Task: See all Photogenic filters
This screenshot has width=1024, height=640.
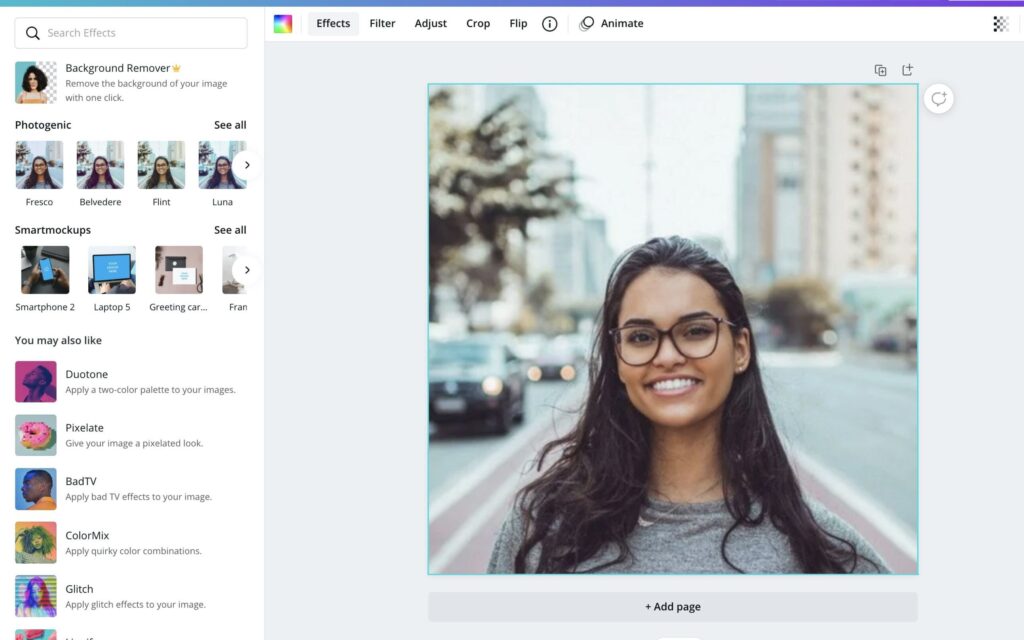Action: 230,125
